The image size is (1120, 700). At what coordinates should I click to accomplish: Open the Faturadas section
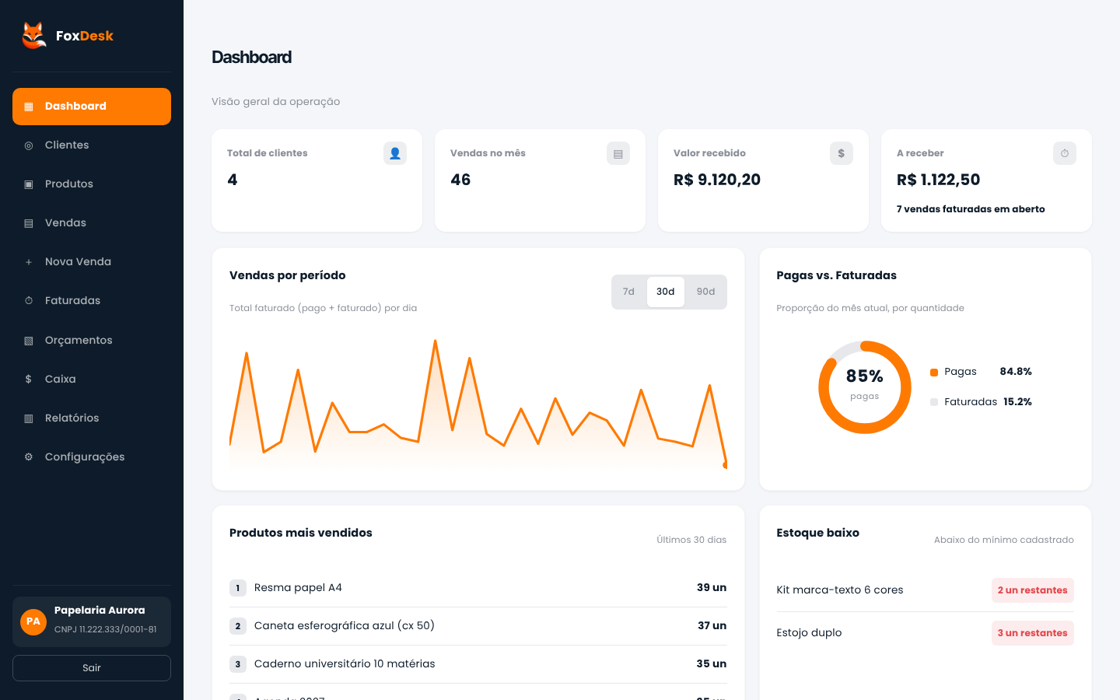[x=91, y=301]
